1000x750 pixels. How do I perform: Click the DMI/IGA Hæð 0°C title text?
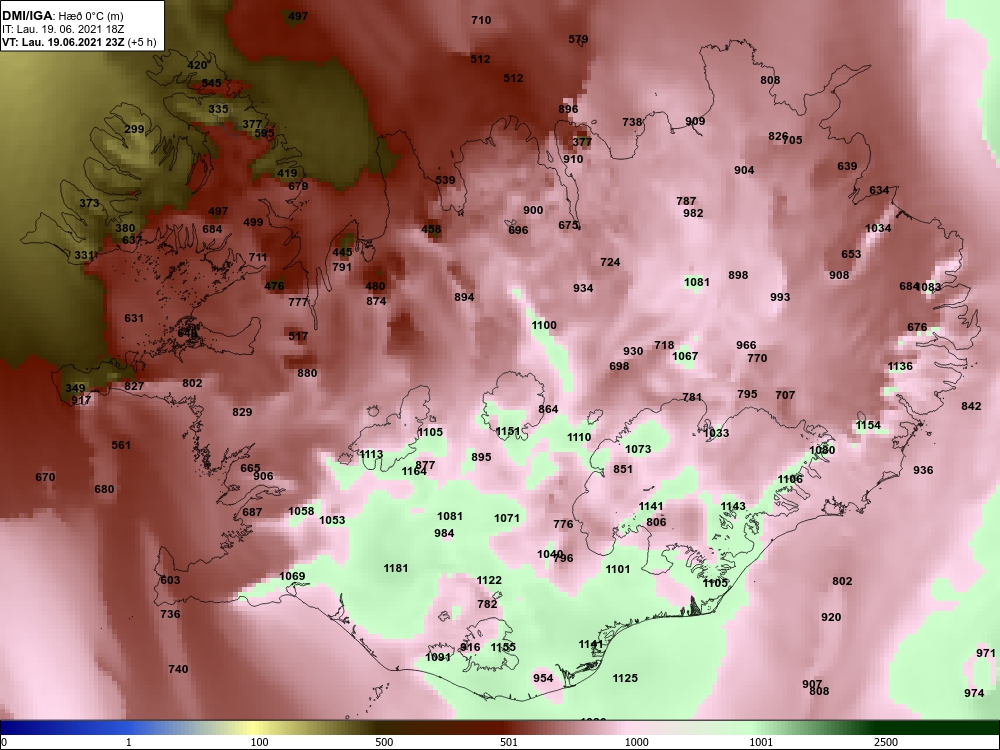tap(62, 16)
